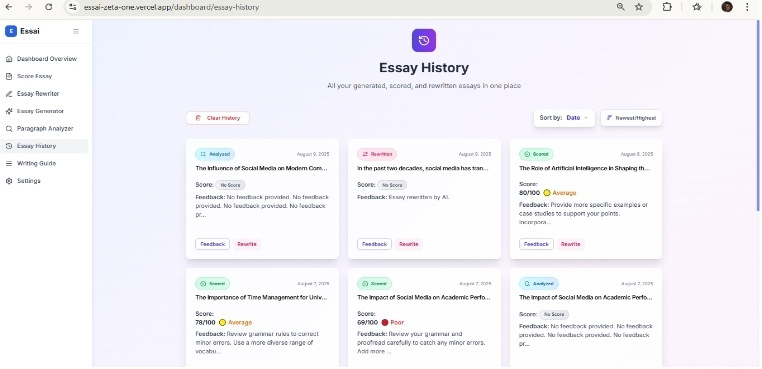Click the Essay History clock icon in sidebar

click(9, 146)
